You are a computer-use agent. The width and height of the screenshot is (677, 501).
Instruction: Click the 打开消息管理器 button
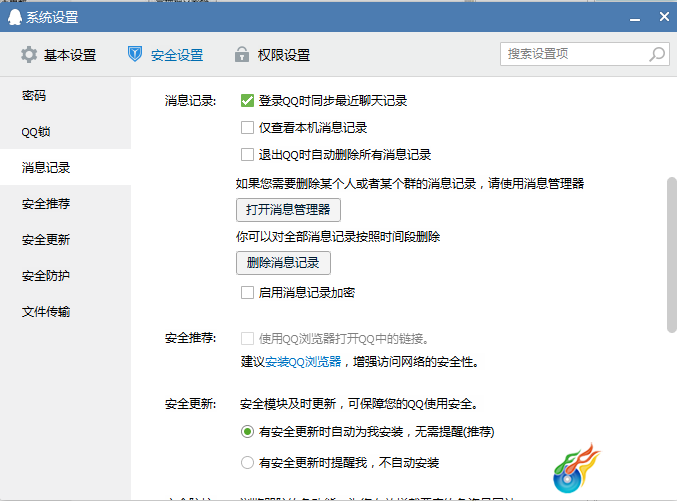[288, 210]
